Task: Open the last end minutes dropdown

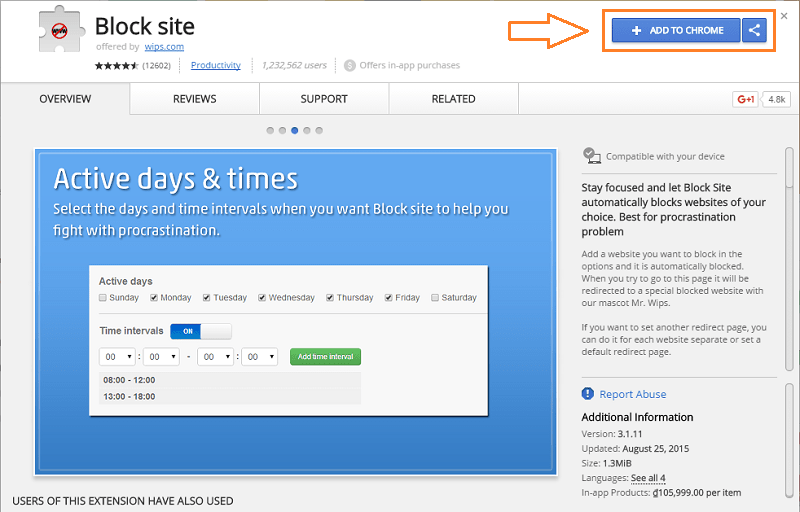Action: (x=260, y=357)
